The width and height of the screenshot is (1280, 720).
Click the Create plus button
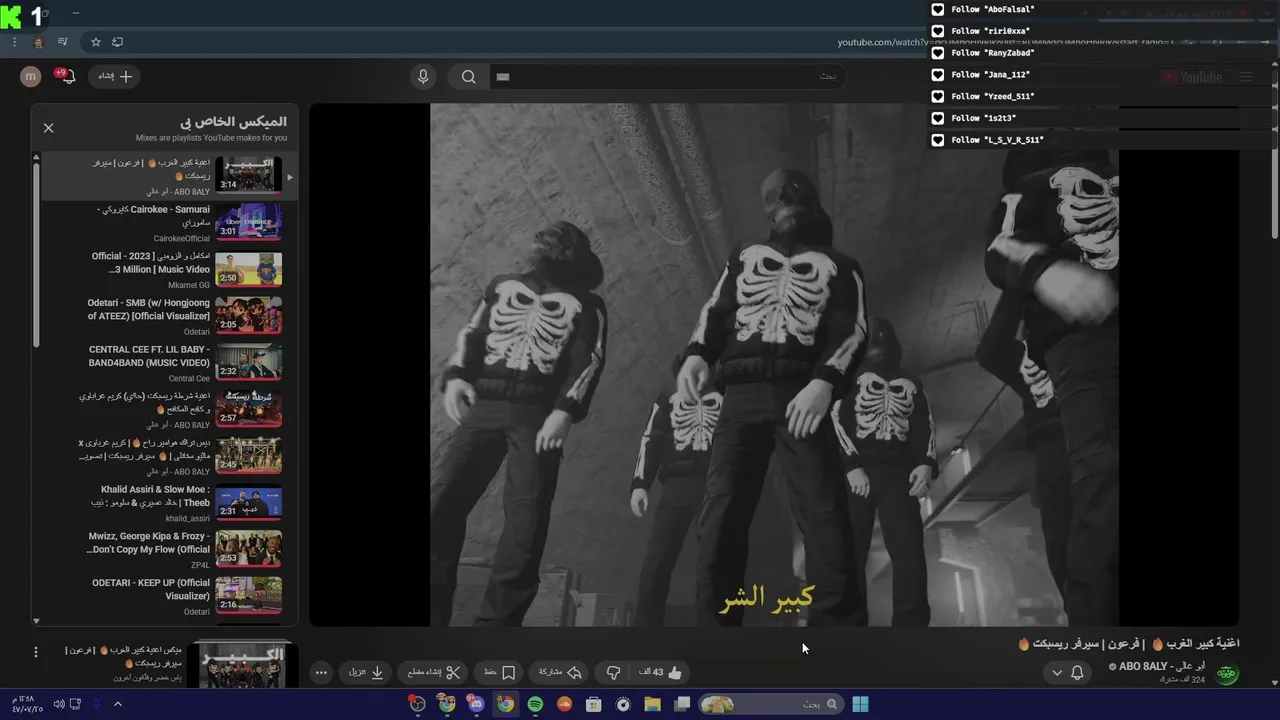click(x=115, y=76)
